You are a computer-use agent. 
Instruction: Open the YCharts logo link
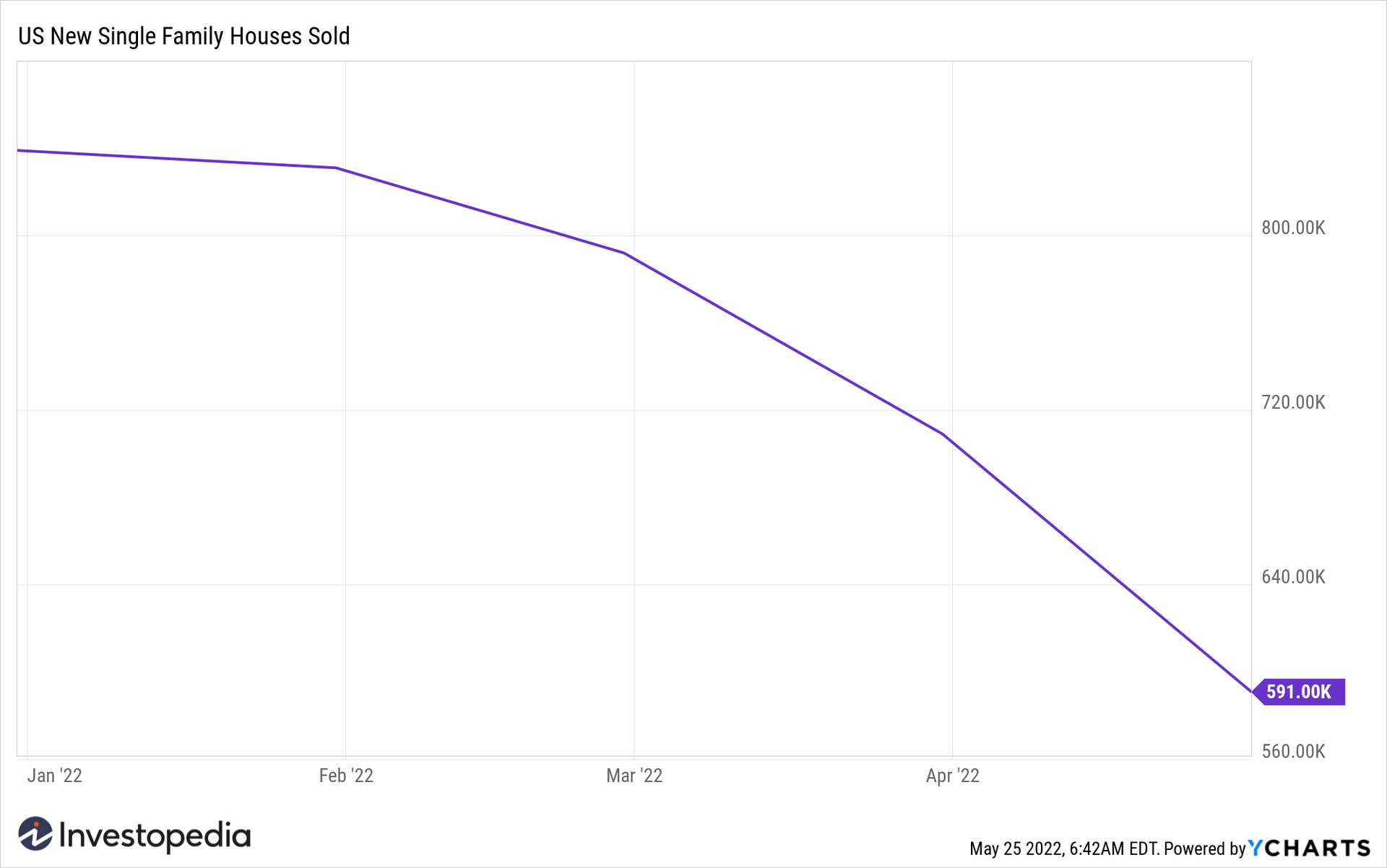(1310, 848)
